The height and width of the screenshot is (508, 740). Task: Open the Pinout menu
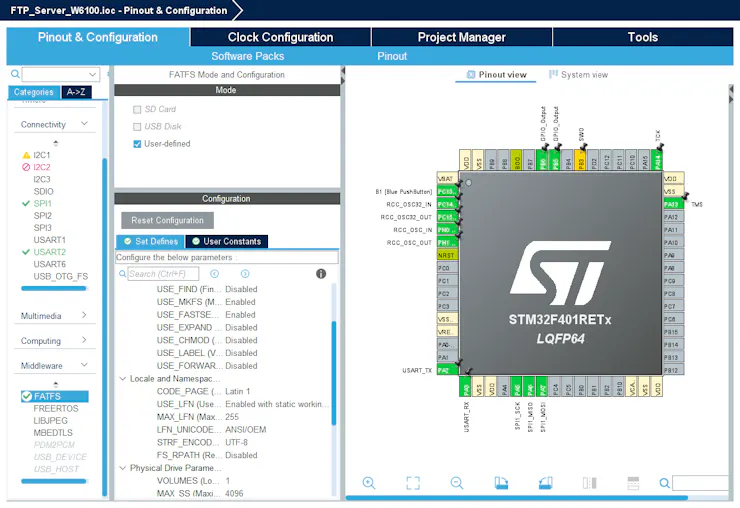coord(392,56)
